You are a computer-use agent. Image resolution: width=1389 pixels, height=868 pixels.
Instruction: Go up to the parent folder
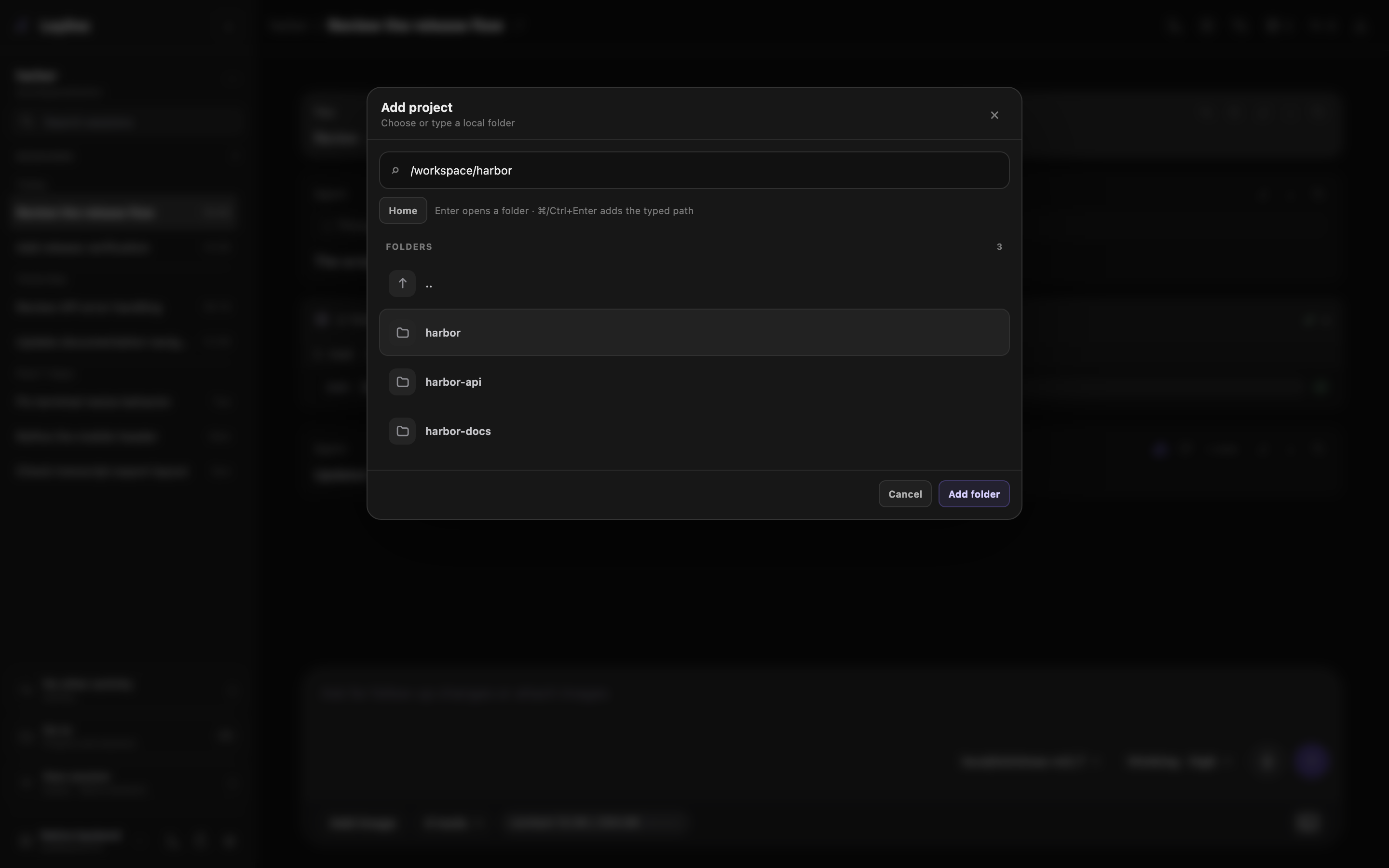(694, 284)
